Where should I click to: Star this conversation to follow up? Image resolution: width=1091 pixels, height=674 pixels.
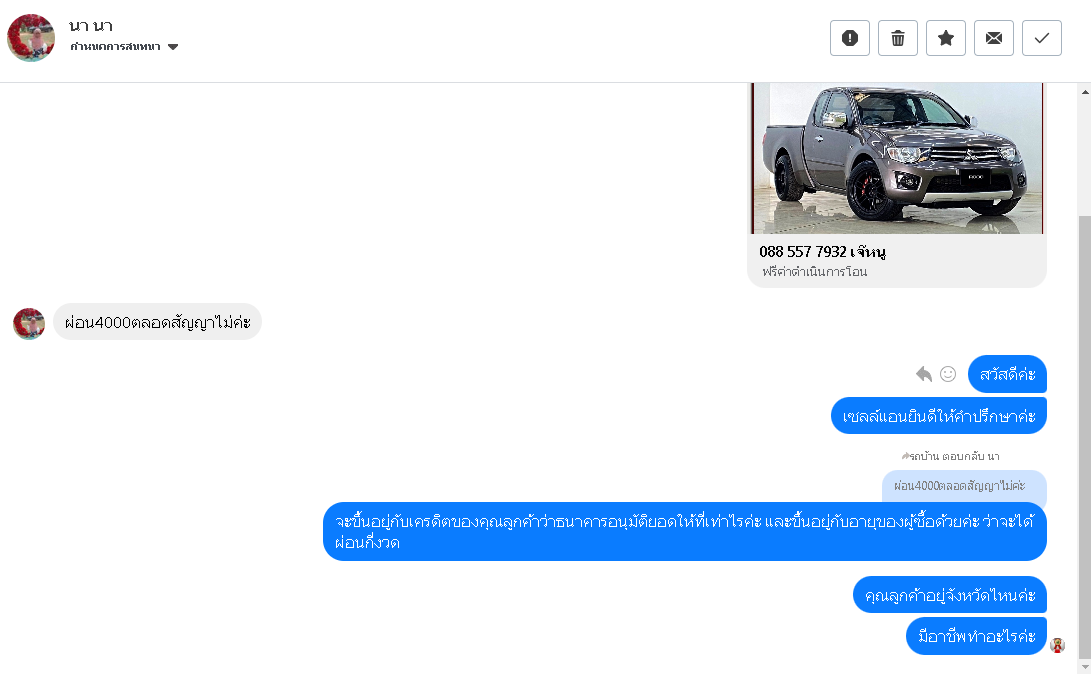[x=946, y=38]
